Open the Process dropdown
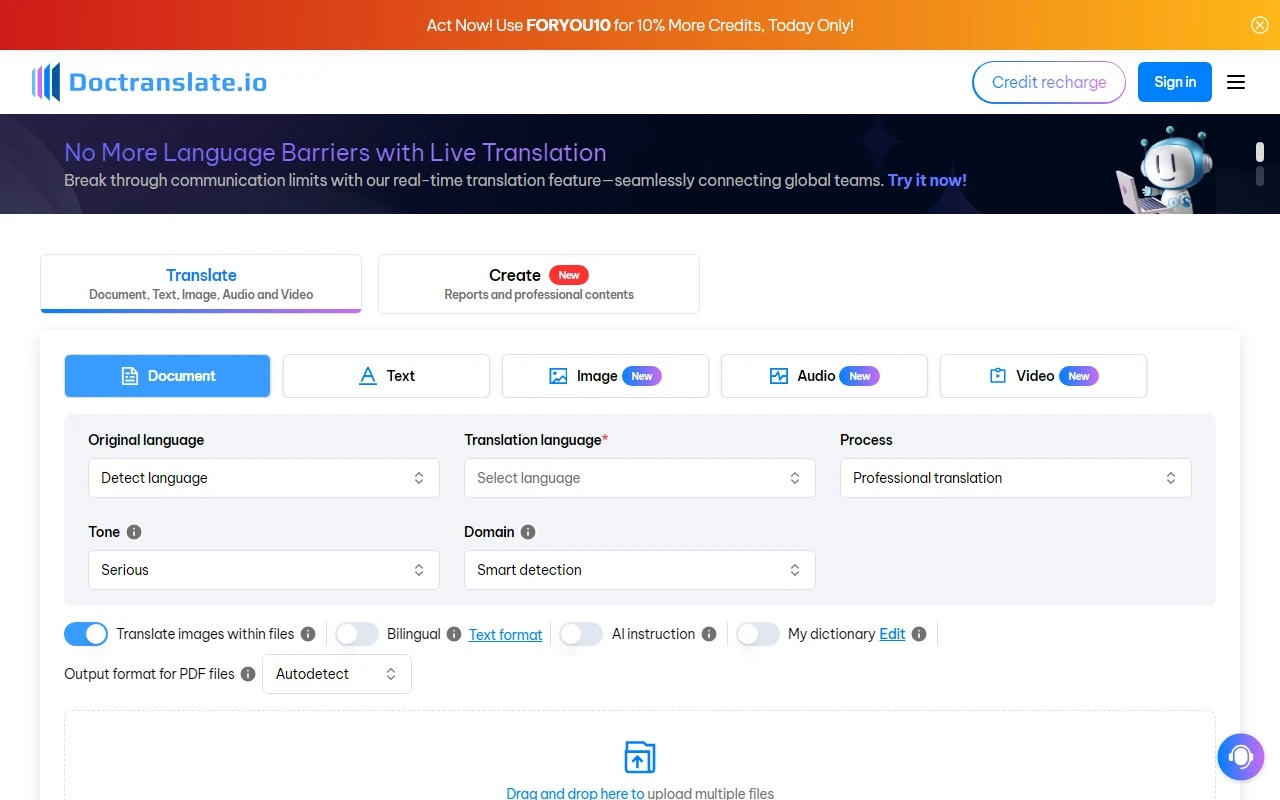The image size is (1280, 800). tap(1016, 478)
